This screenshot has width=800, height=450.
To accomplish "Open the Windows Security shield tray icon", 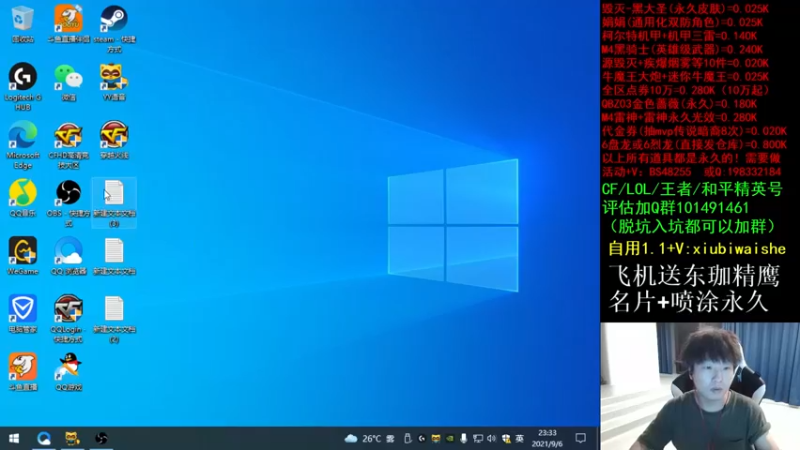I will coord(506,438).
